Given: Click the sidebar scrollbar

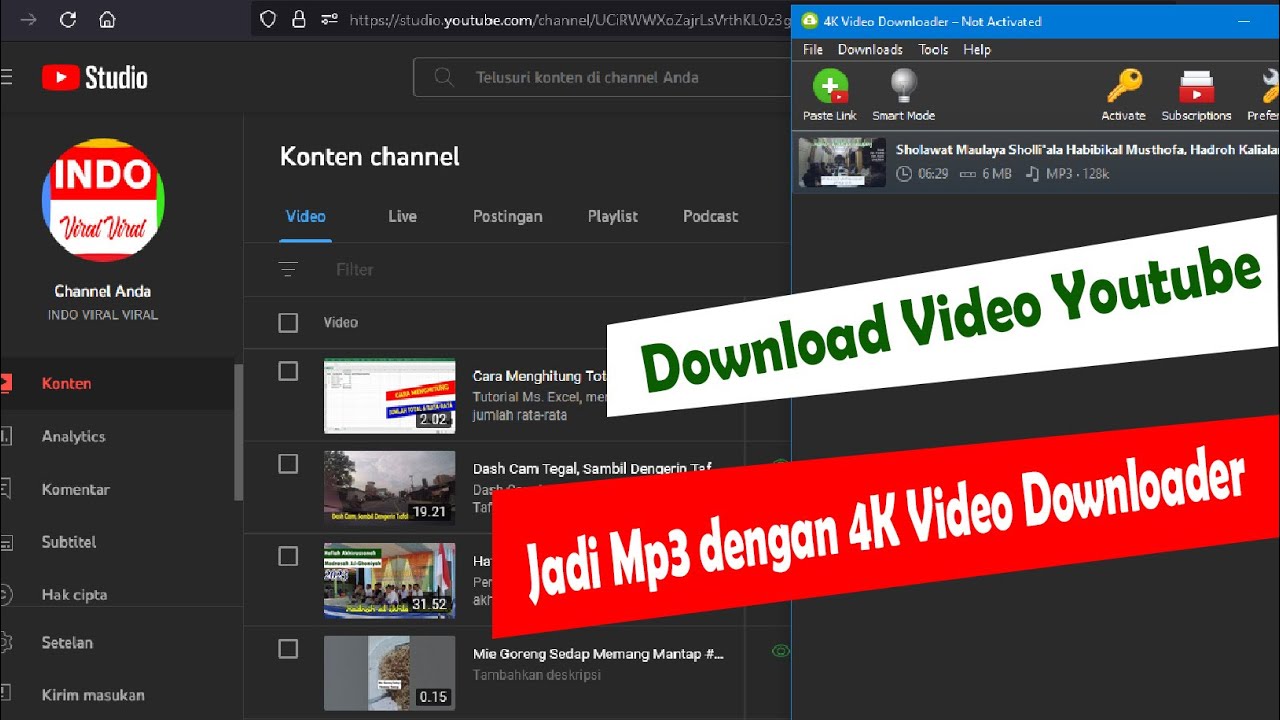Looking at the screenshot, I should click(x=238, y=432).
